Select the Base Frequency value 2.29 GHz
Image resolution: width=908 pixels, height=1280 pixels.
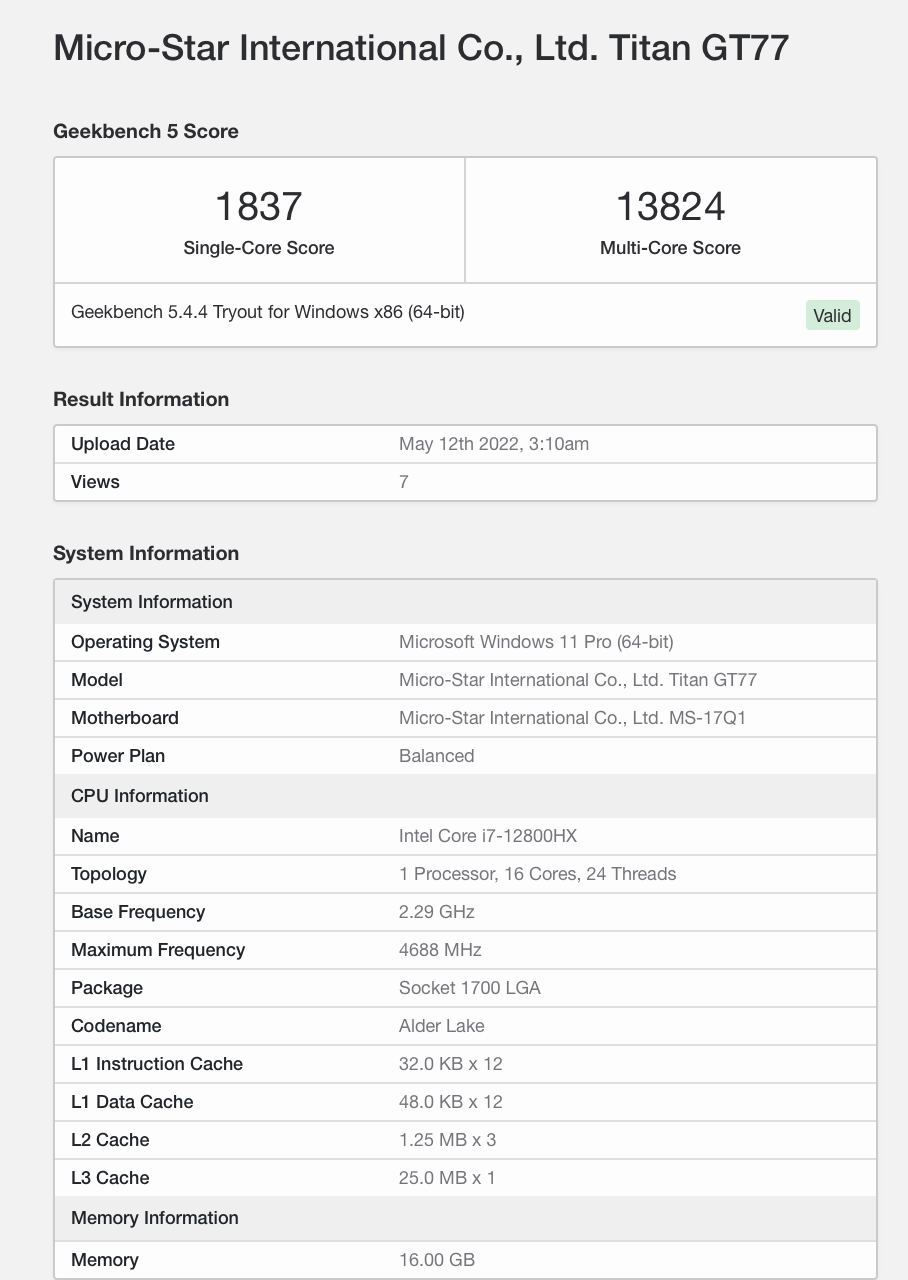(x=437, y=912)
